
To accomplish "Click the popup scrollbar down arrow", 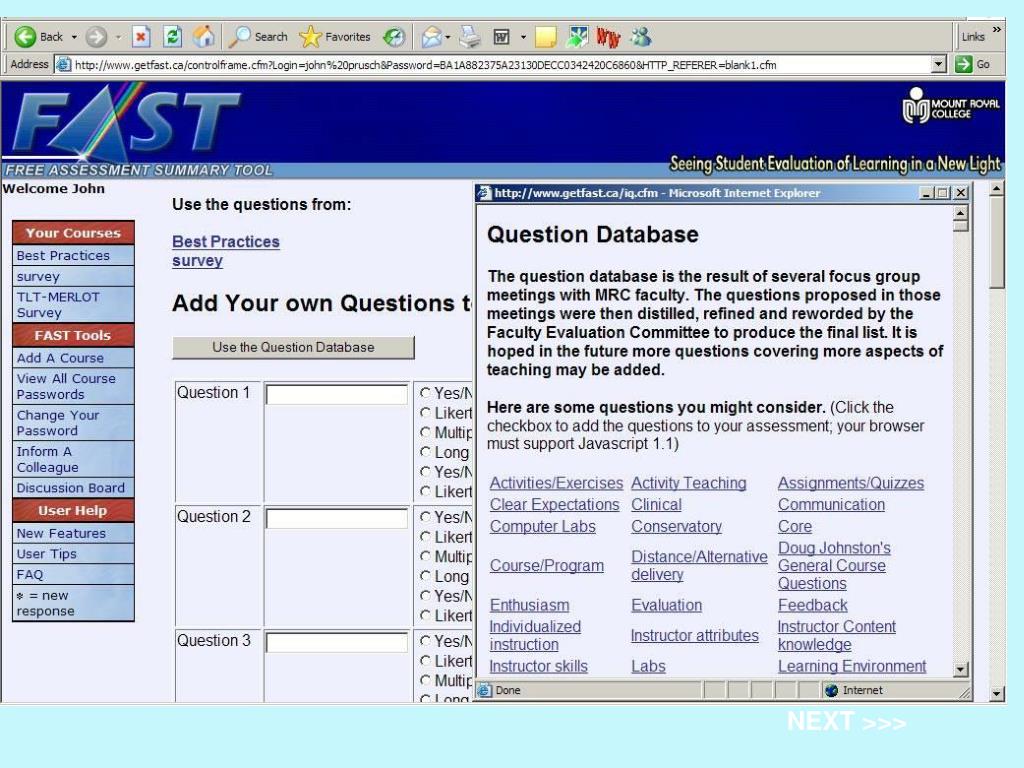I will click(x=960, y=669).
